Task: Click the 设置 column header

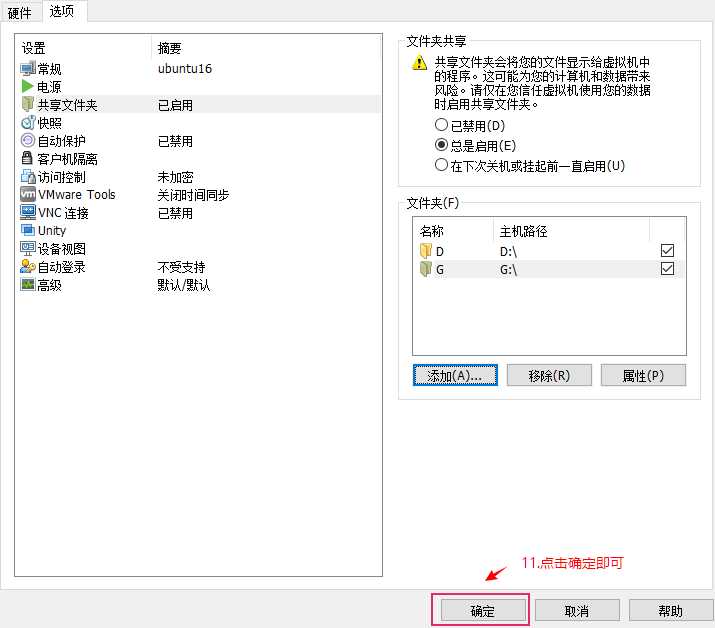Action: tap(33, 48)
